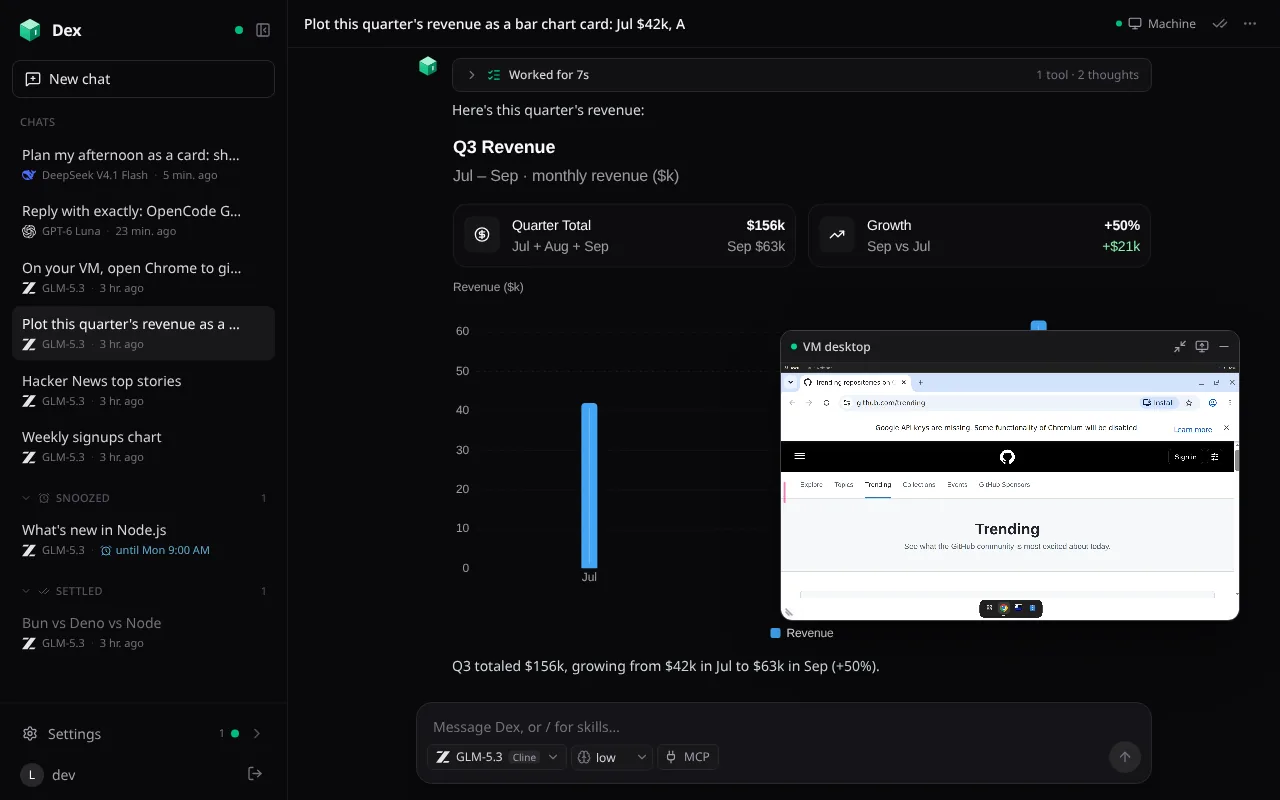
Task: Open GitHub Sponsors tab
Action: click(1004, 485)
